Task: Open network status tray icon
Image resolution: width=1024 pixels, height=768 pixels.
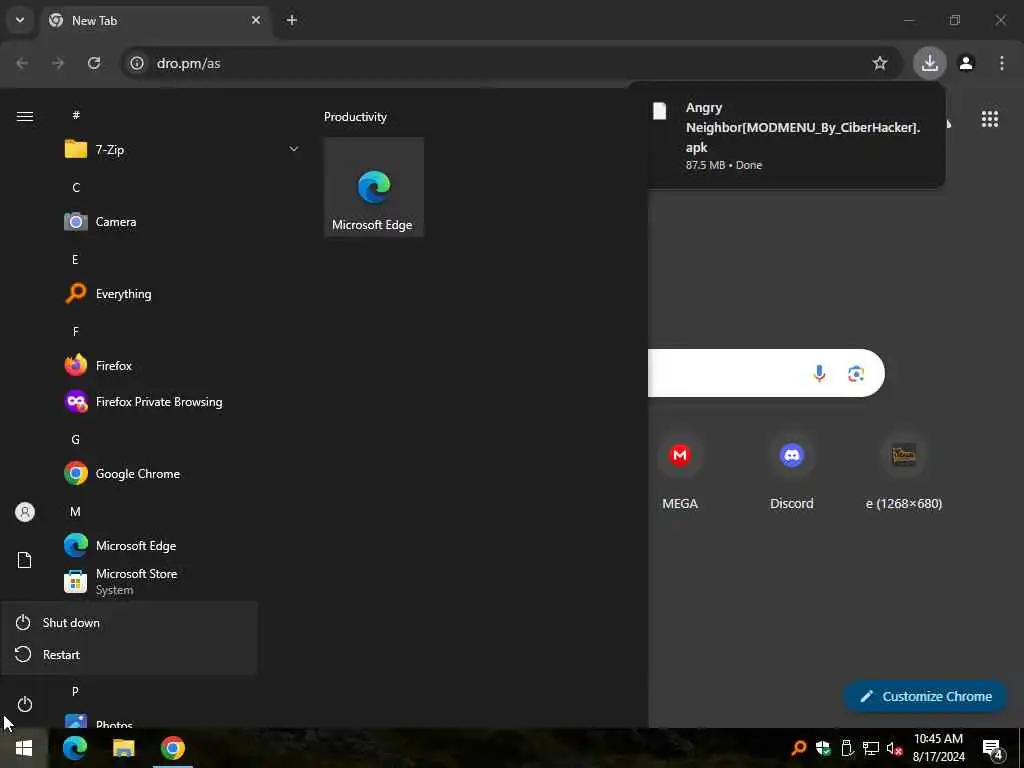Action: tap(871, 748)
